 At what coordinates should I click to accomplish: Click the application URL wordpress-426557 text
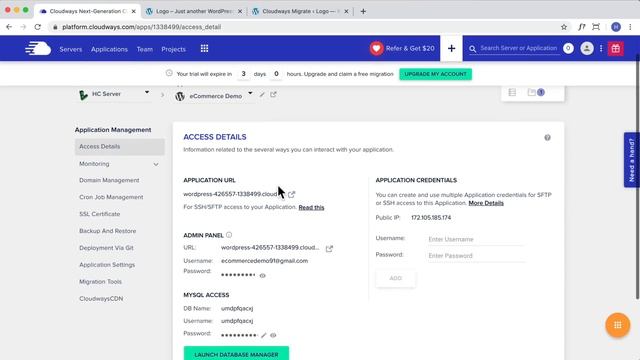[230, 194]
